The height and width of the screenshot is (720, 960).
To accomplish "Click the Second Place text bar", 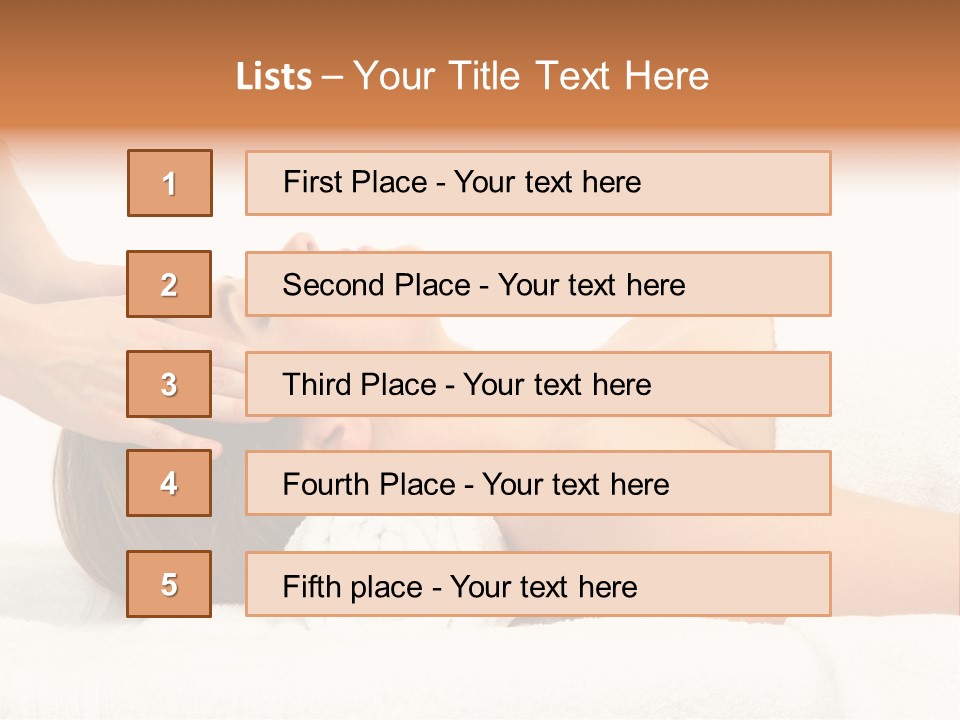I will [538, 284].
